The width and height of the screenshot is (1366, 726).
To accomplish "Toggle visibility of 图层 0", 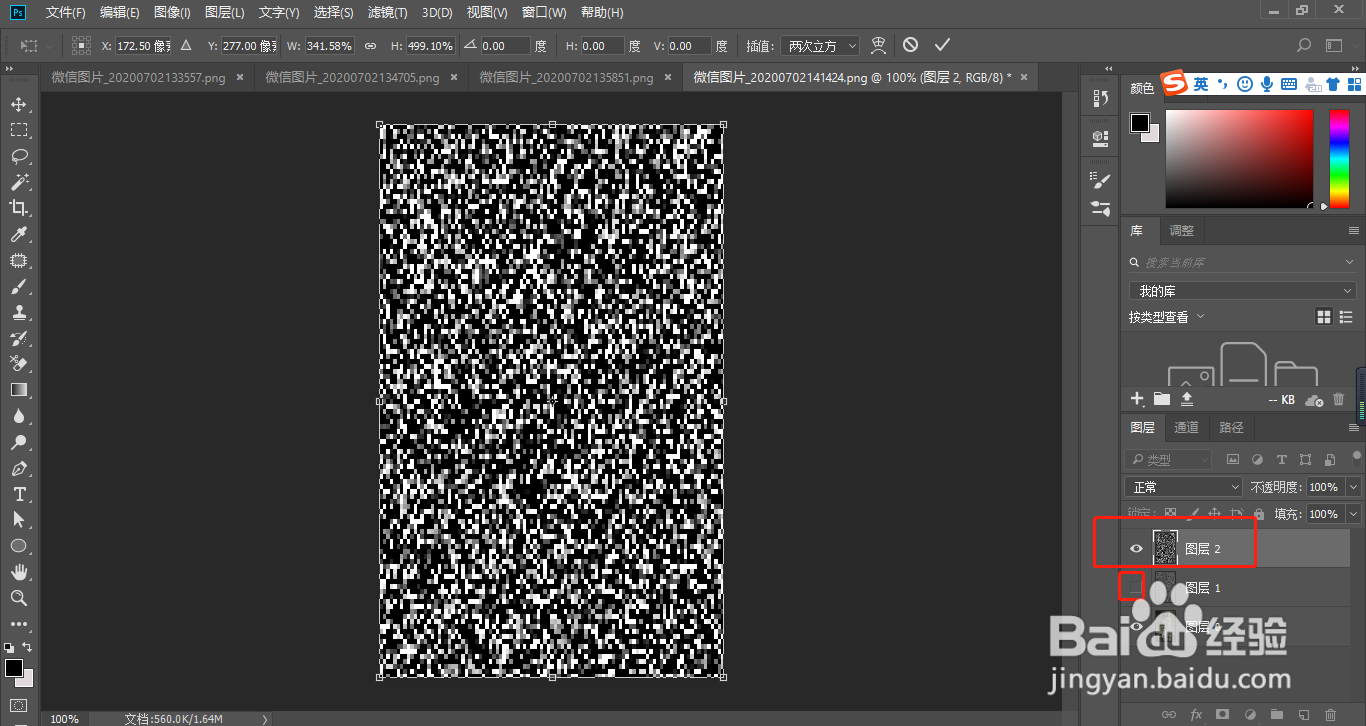I will click(1136, 627).
